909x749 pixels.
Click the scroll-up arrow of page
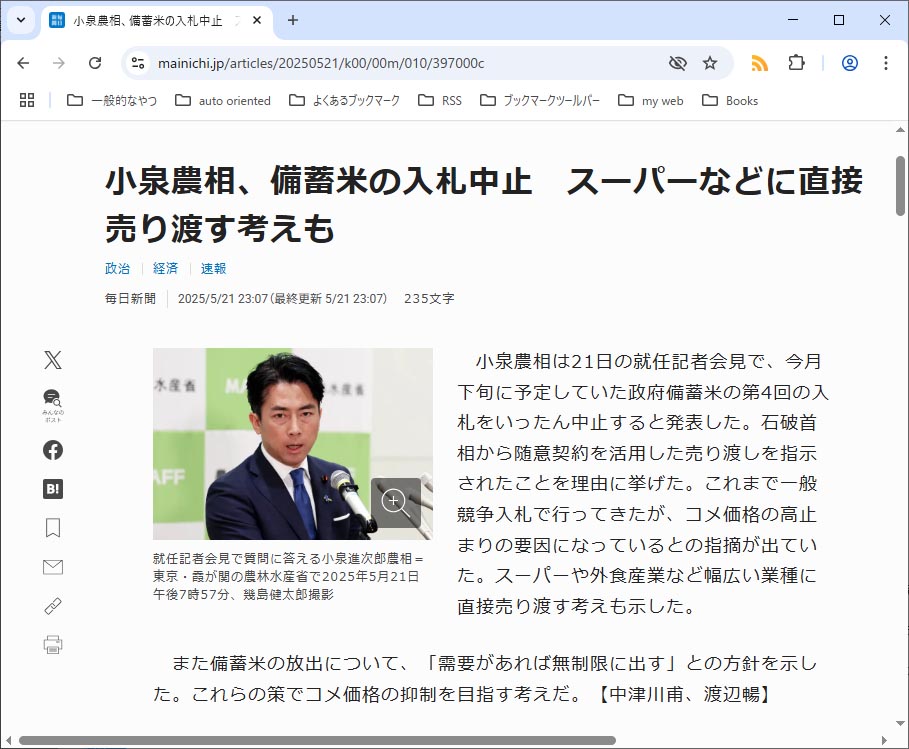[x=900, y=130]
